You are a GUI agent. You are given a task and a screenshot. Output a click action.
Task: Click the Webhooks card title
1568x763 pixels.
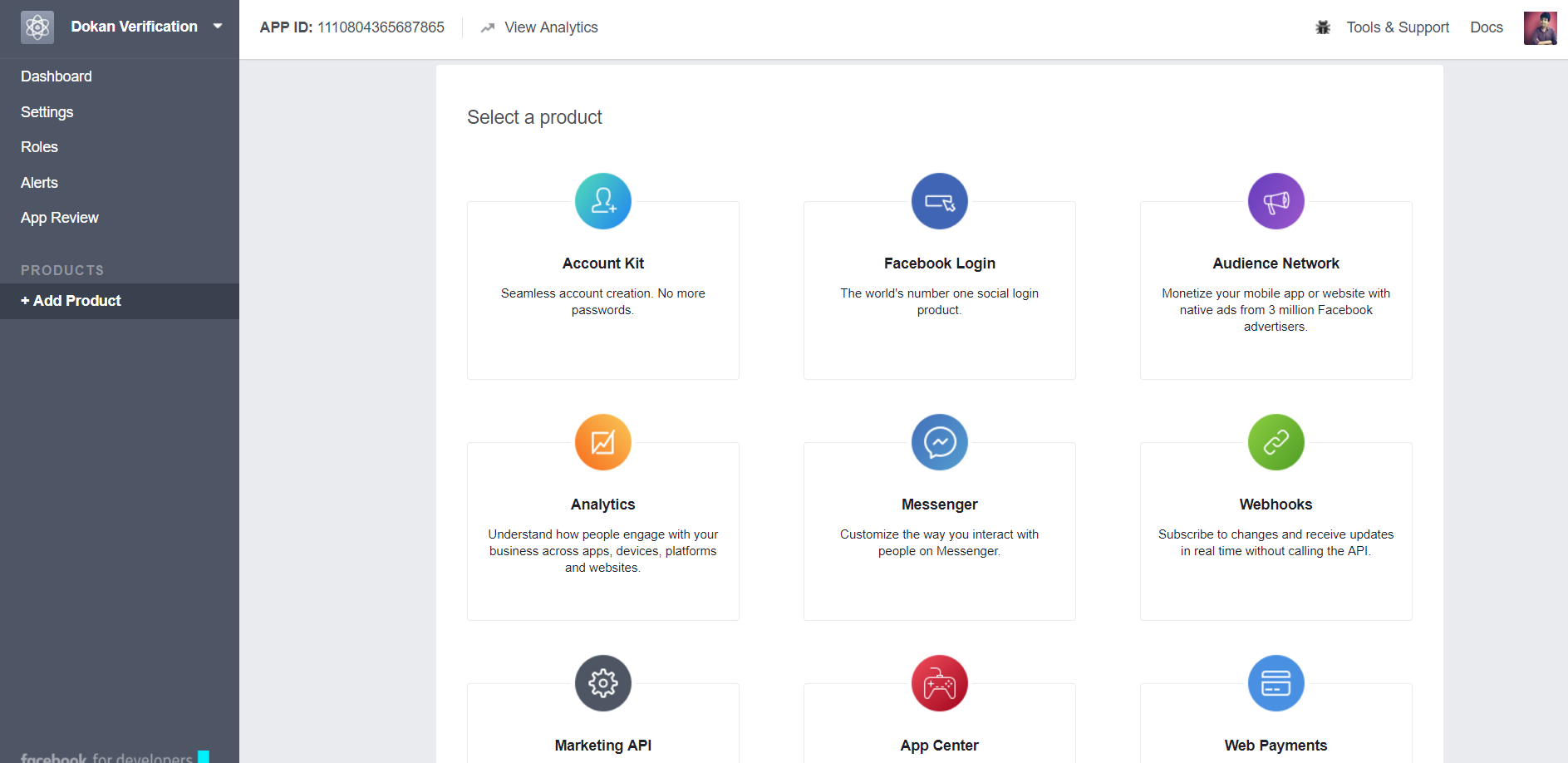click(x=1276, y=505)
